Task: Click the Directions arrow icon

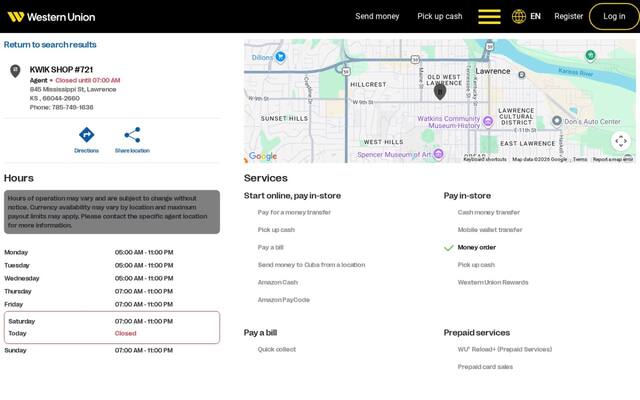Action: 87,135
